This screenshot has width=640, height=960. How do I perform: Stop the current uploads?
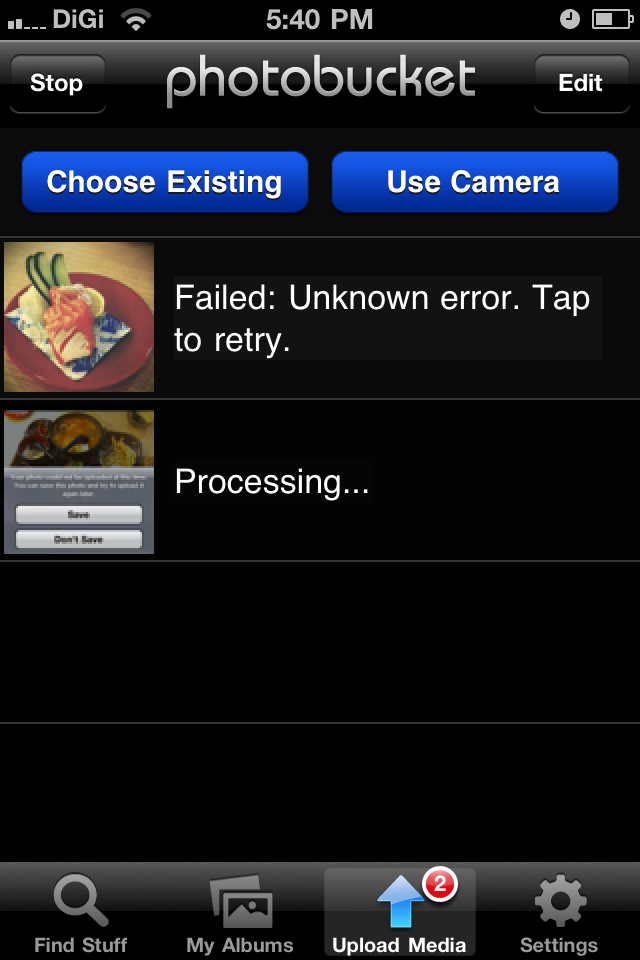(58, 83)
